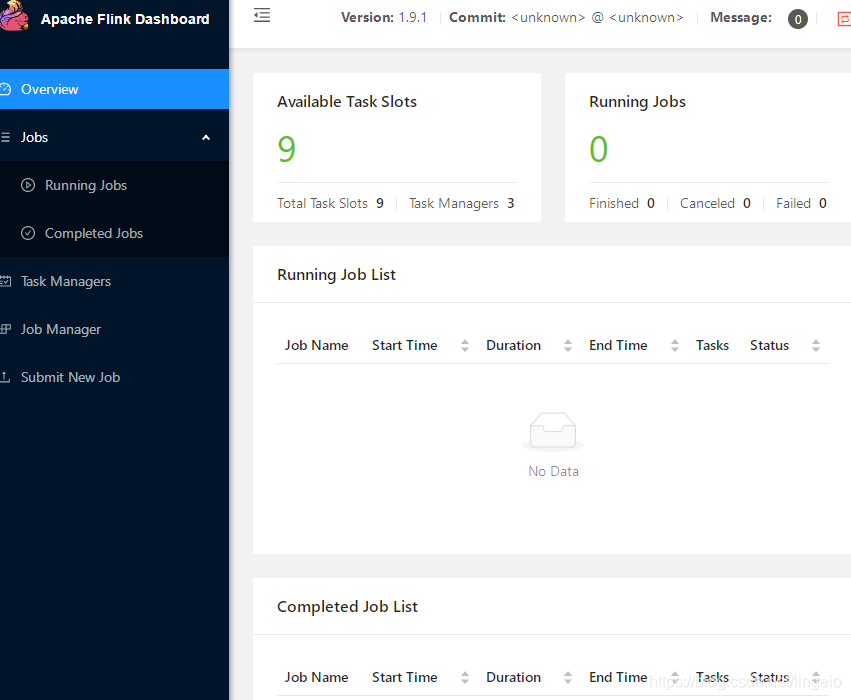The width and height of the screenshot is (851, 700).
Task: Click the Failed 0 statistic
Action: point(801,203)
